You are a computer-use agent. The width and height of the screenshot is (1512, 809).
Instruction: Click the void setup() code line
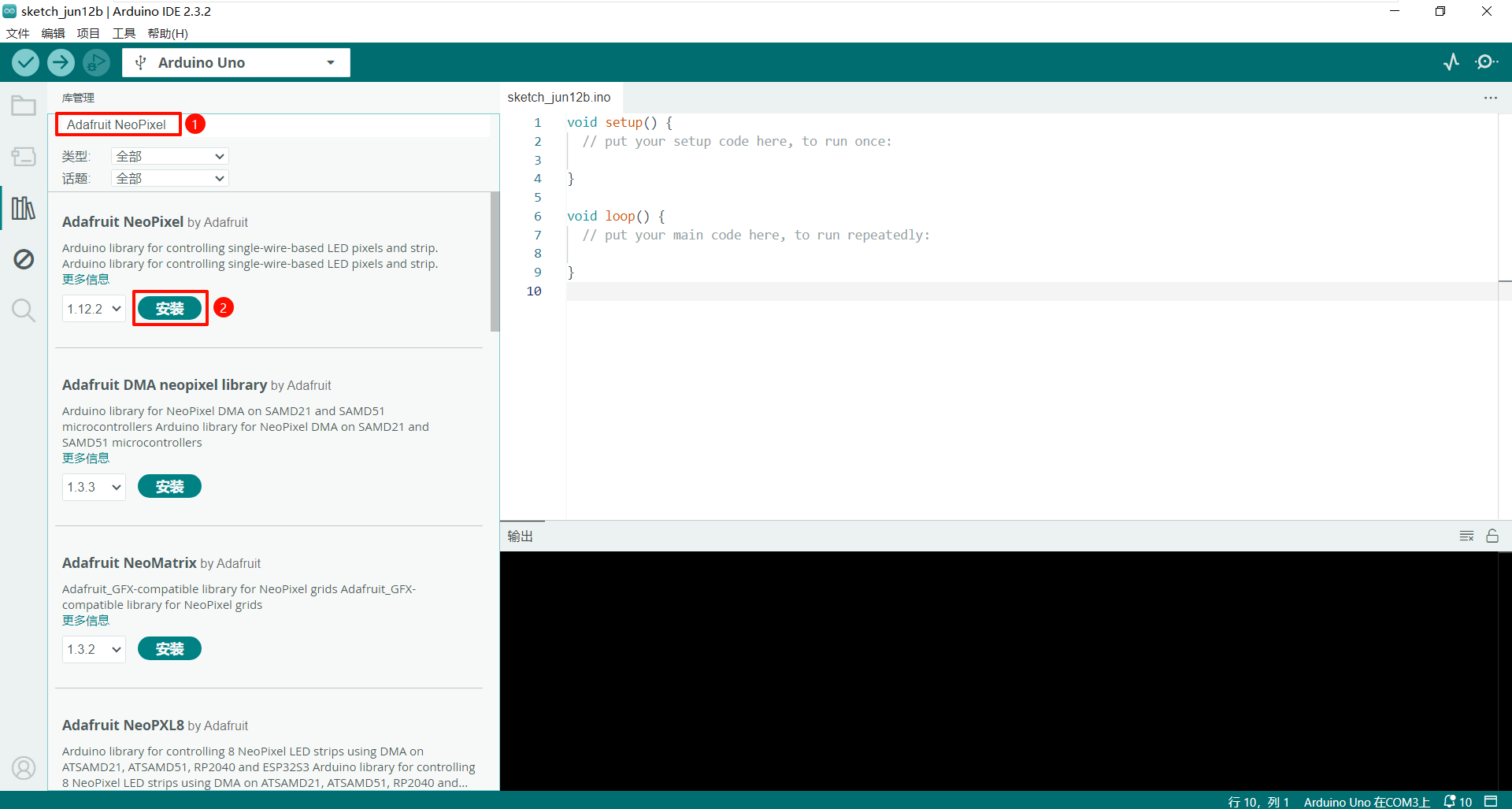pyautogui.click(x=620, y=122)
